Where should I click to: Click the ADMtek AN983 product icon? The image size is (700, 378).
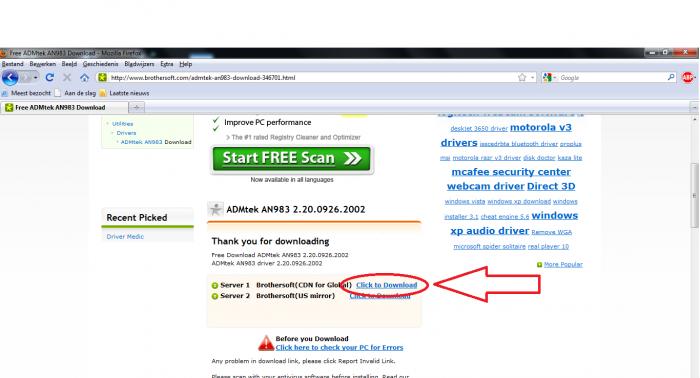[215, 209]
